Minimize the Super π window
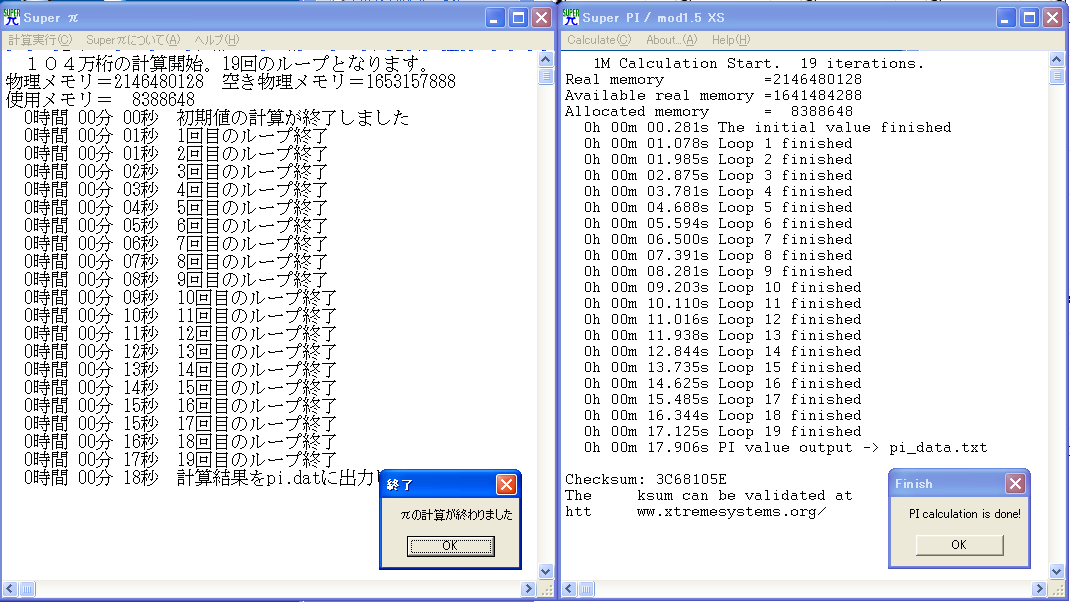Viewport: 1070px width, 602px height. [495, 17]
